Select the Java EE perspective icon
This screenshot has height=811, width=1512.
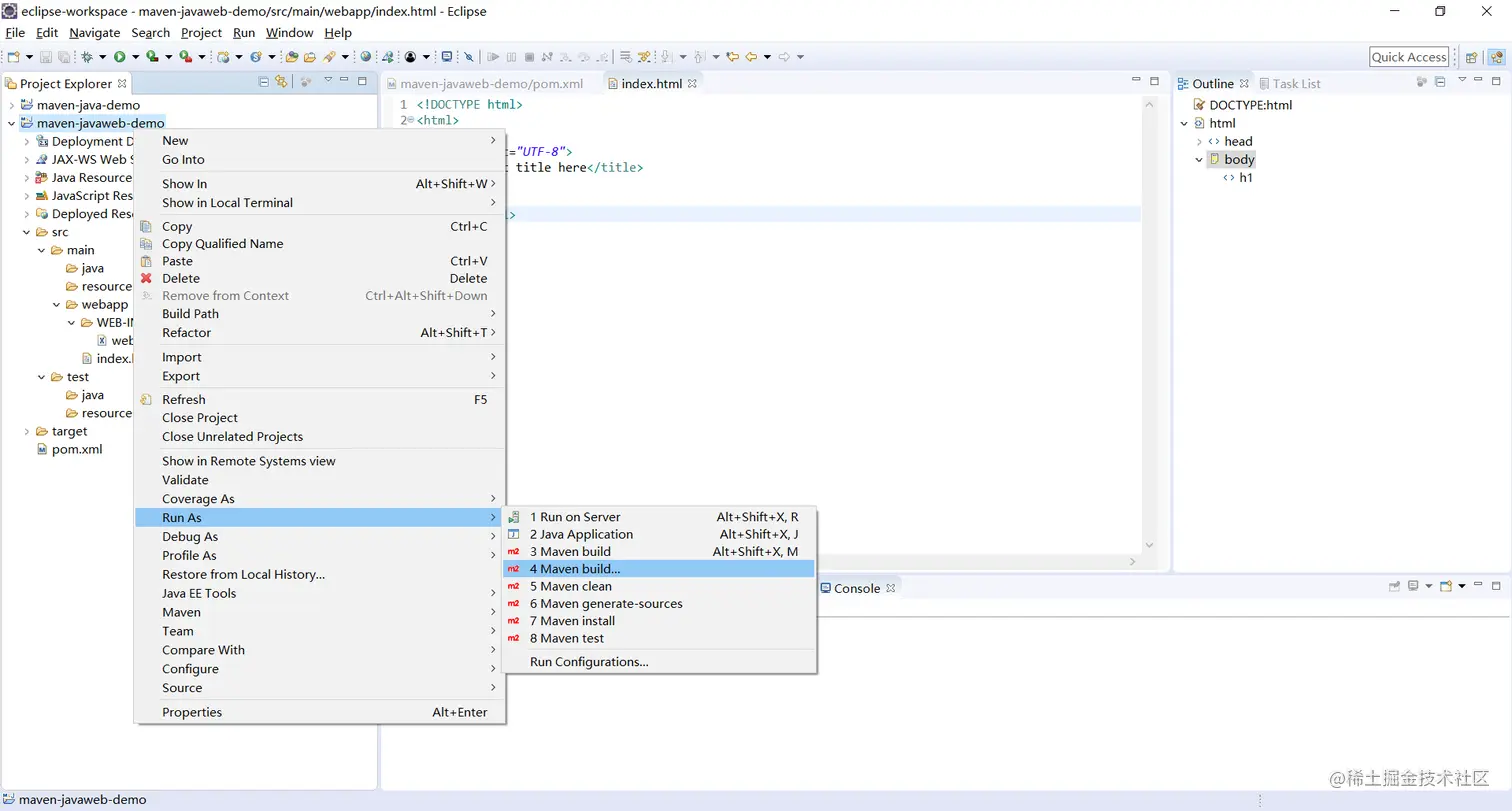click(x=1497, y=57)
